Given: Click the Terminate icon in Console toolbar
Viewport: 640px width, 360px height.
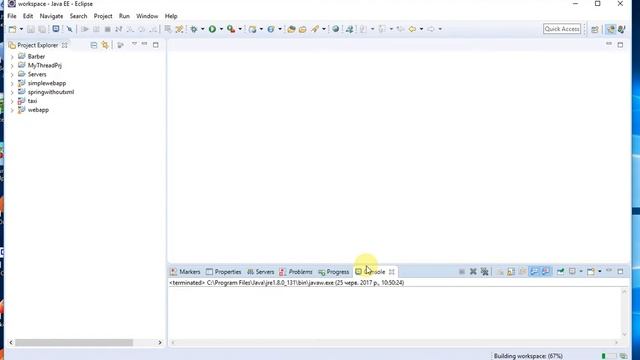Looking at the screenshot, I should tap(462, 271).
